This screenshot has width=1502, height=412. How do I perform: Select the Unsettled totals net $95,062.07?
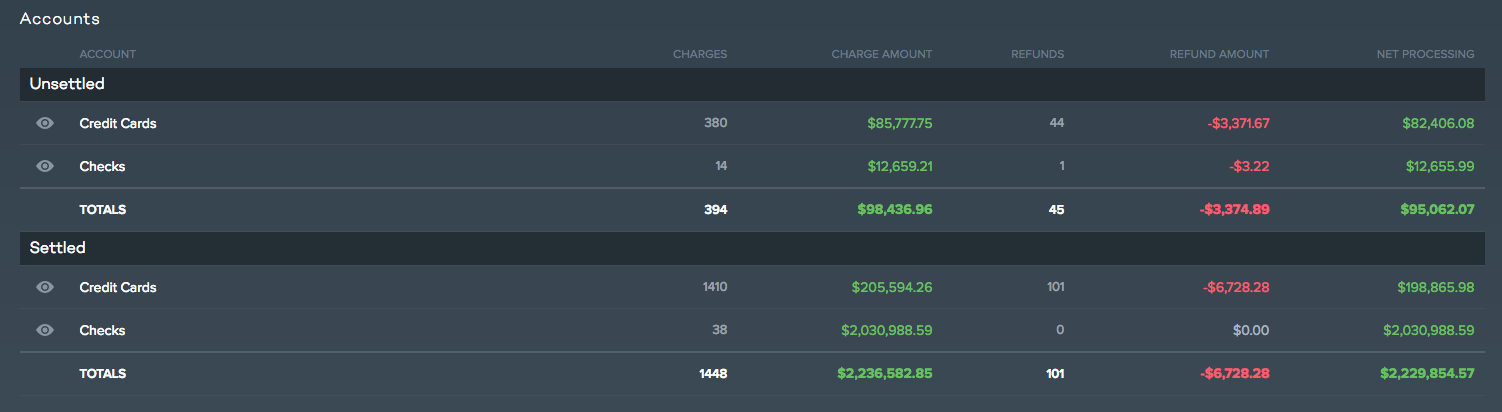(1438, 210)
